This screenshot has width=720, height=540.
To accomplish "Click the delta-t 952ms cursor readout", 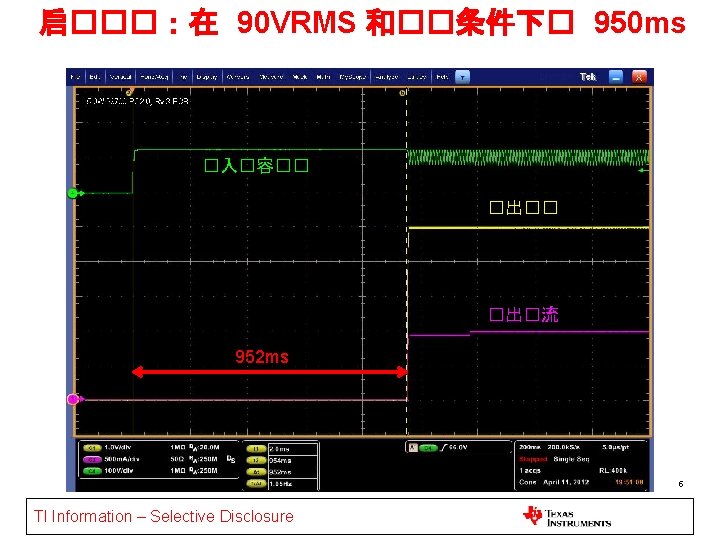I will pos(280,472).
